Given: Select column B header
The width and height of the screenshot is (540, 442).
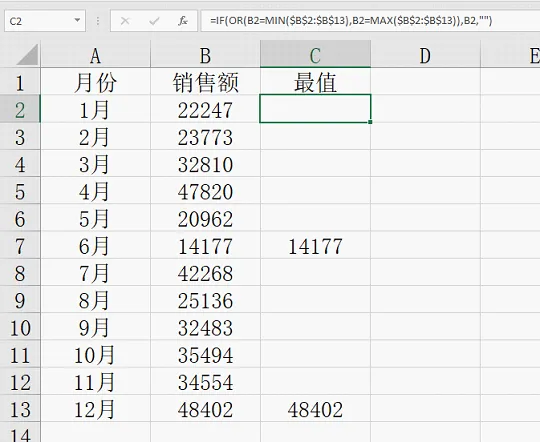Looking at the screenshot, I should (205, 55).
